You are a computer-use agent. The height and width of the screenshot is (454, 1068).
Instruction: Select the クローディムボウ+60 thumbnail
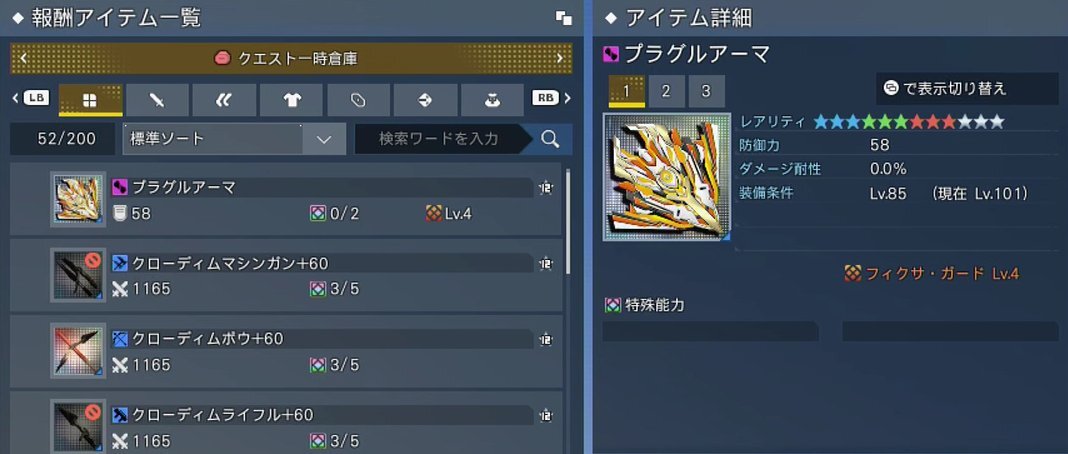click(78, 351)
